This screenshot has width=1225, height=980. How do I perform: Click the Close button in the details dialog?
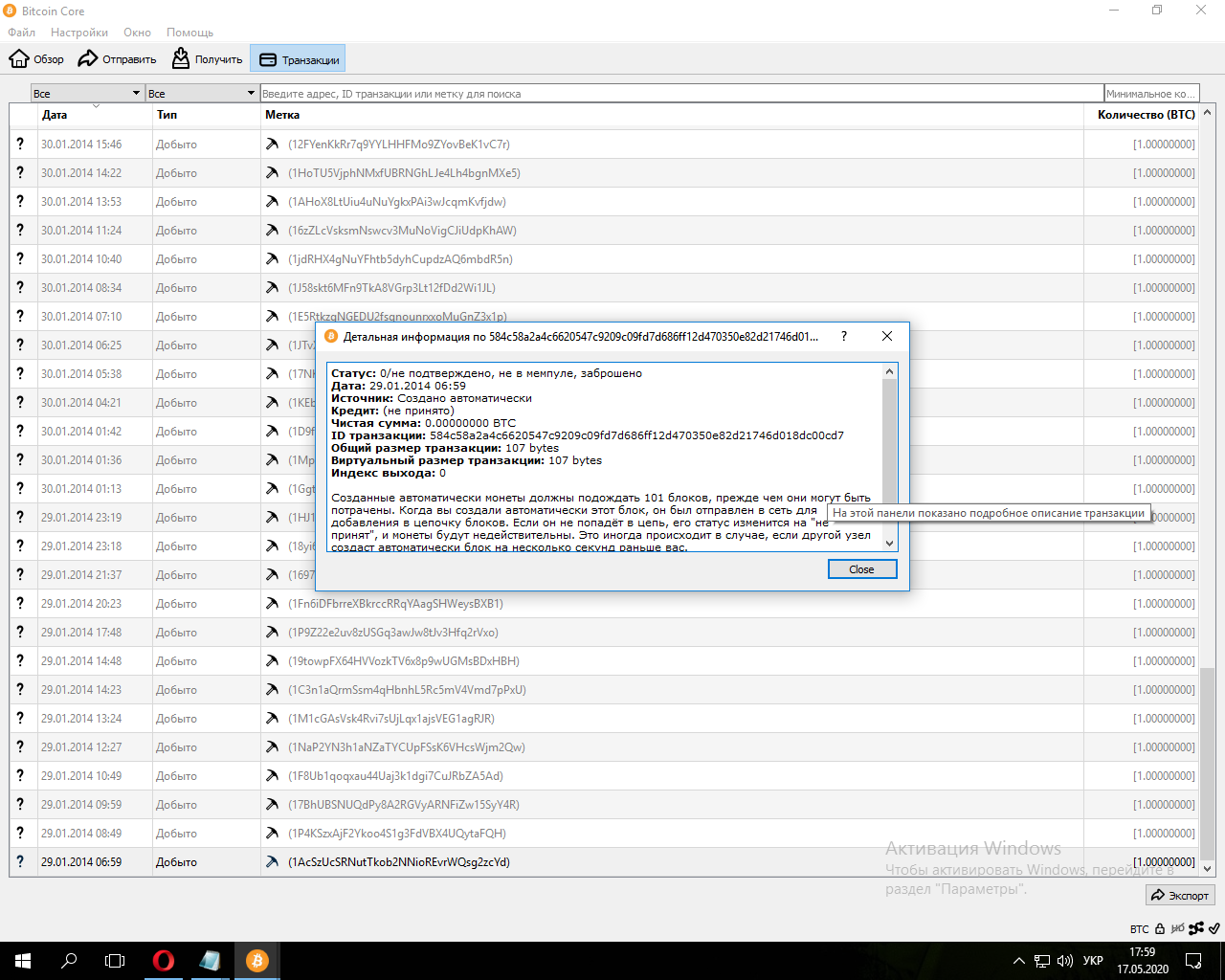(x=861, y=569)
